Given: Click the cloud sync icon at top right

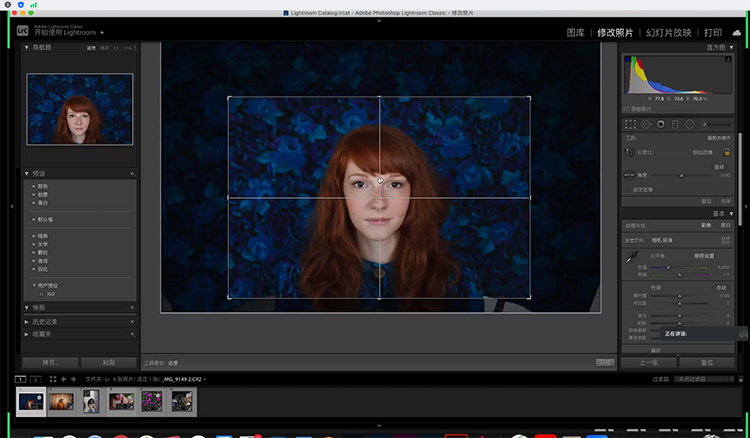Looking at the screenshot, I should pos(736,33).
